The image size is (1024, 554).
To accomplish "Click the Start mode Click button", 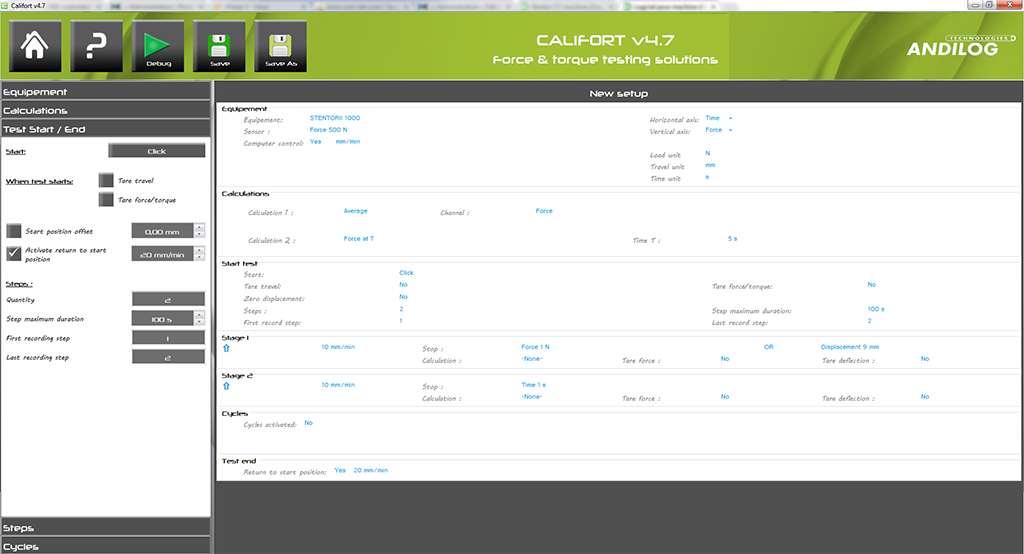I will click(157, 151).
